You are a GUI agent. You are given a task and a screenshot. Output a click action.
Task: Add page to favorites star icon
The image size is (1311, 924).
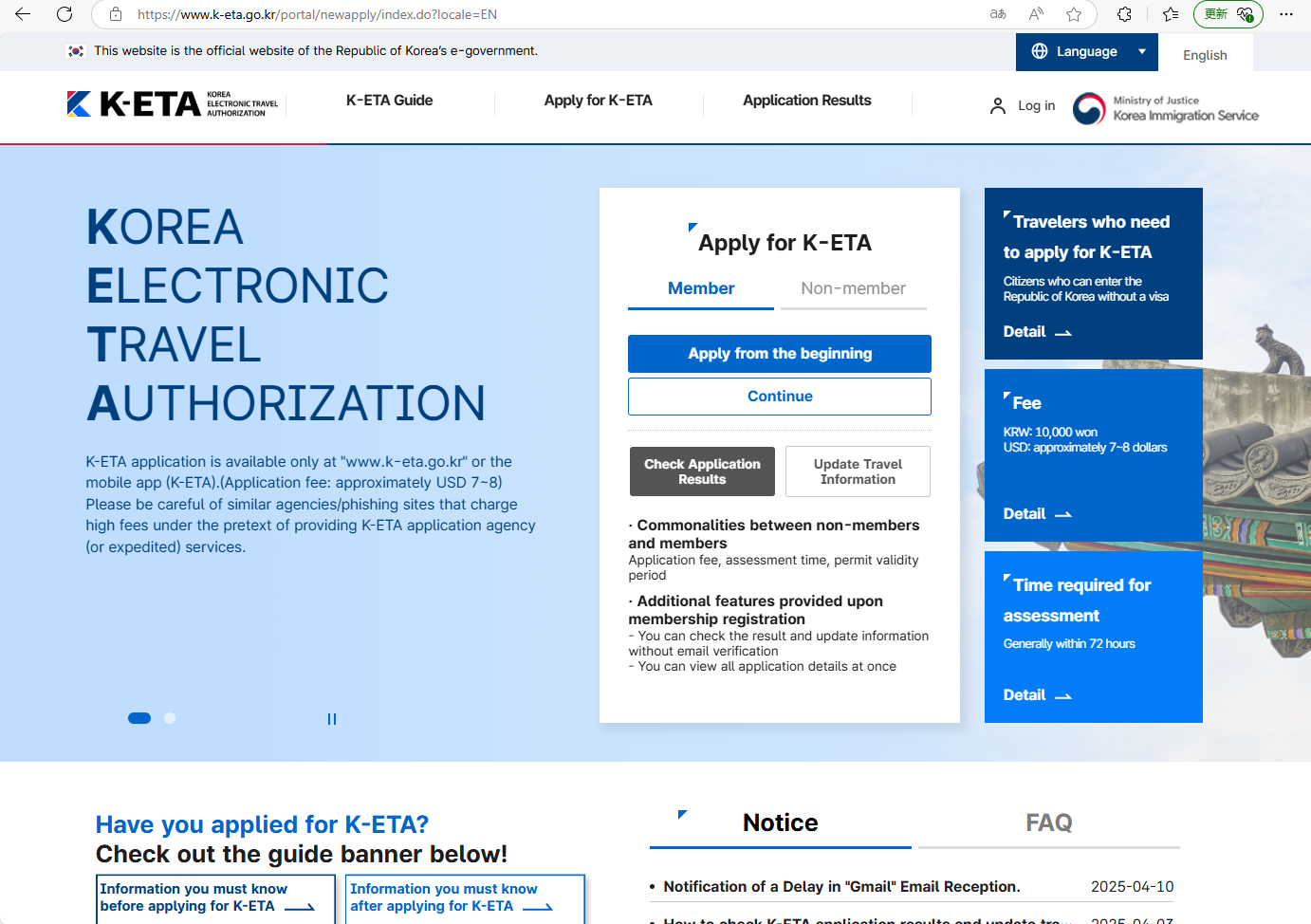coord(1074,14)
